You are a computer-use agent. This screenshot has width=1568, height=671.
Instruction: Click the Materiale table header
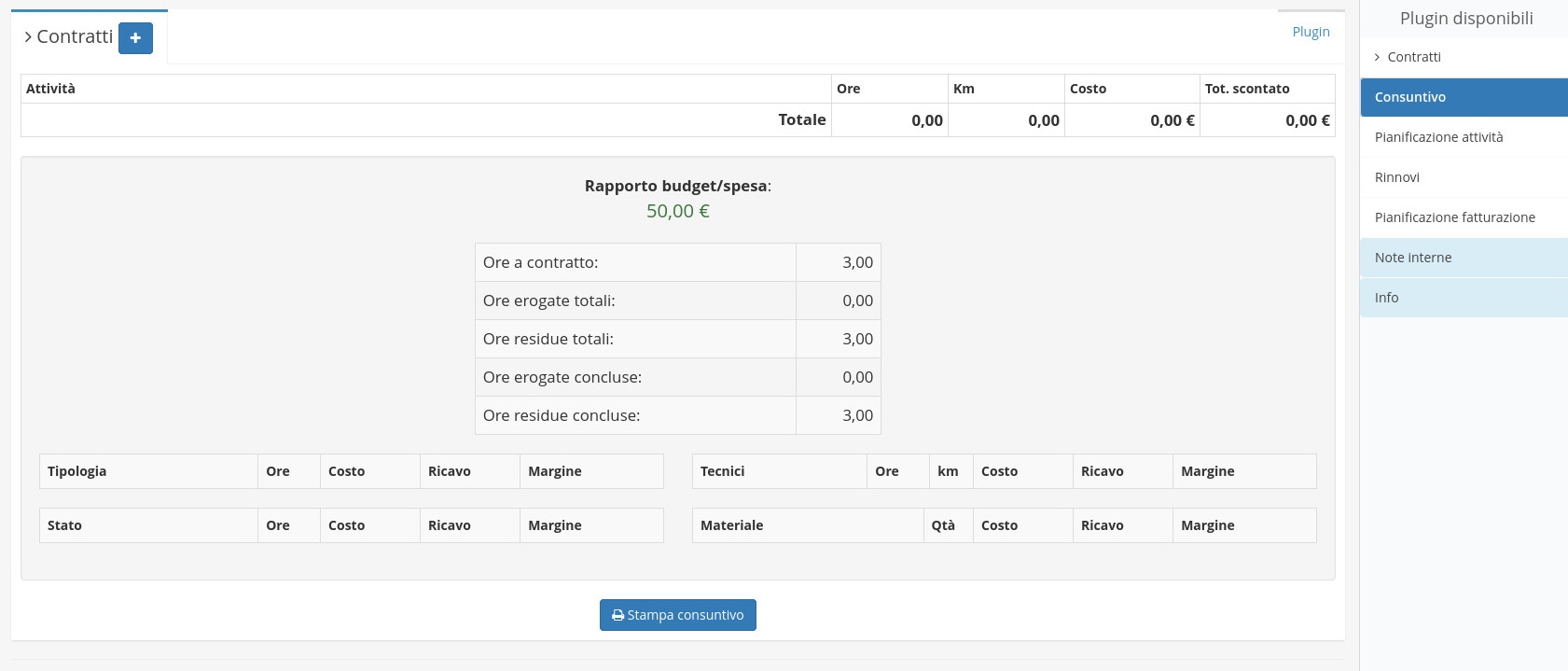731,525
